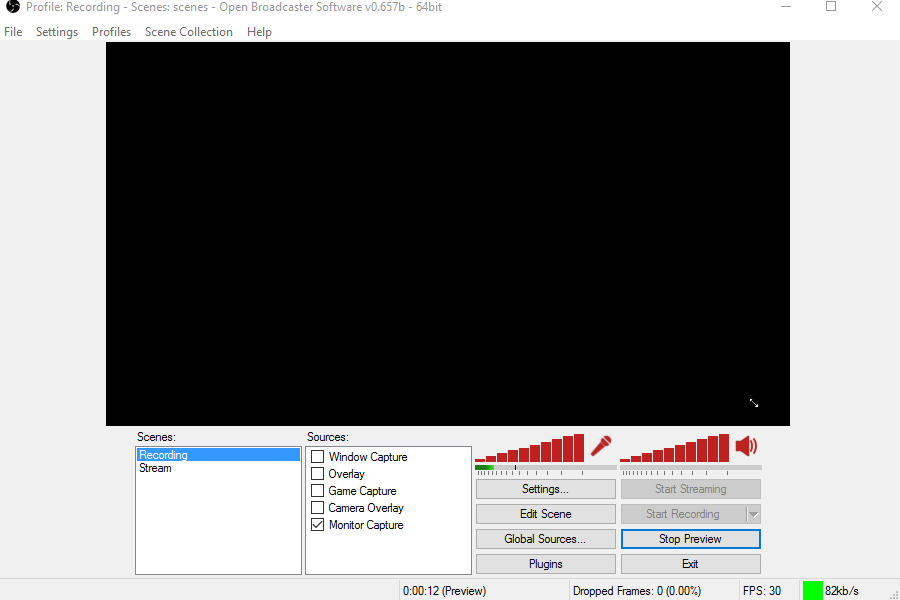Close the OBS window
900x600 pixels.
coord(876,7)
